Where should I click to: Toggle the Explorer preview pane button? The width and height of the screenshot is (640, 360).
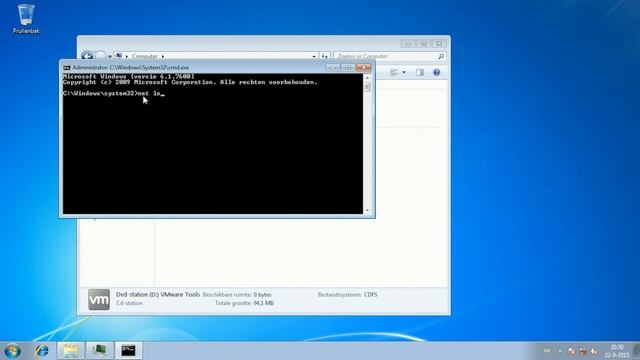coord(420,73)
